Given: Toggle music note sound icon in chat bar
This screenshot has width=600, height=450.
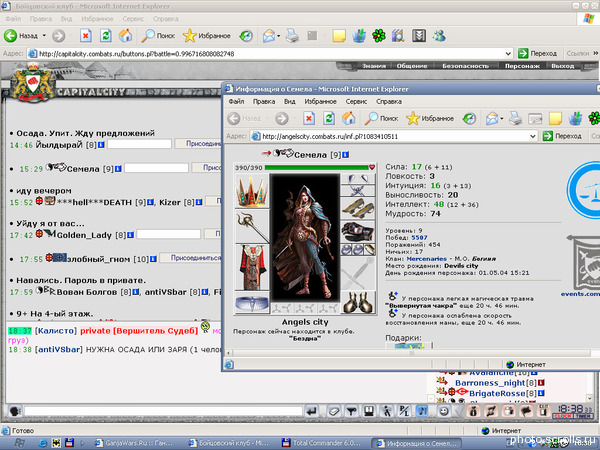Looking at the screenshot, I should (x=422, y=411).
